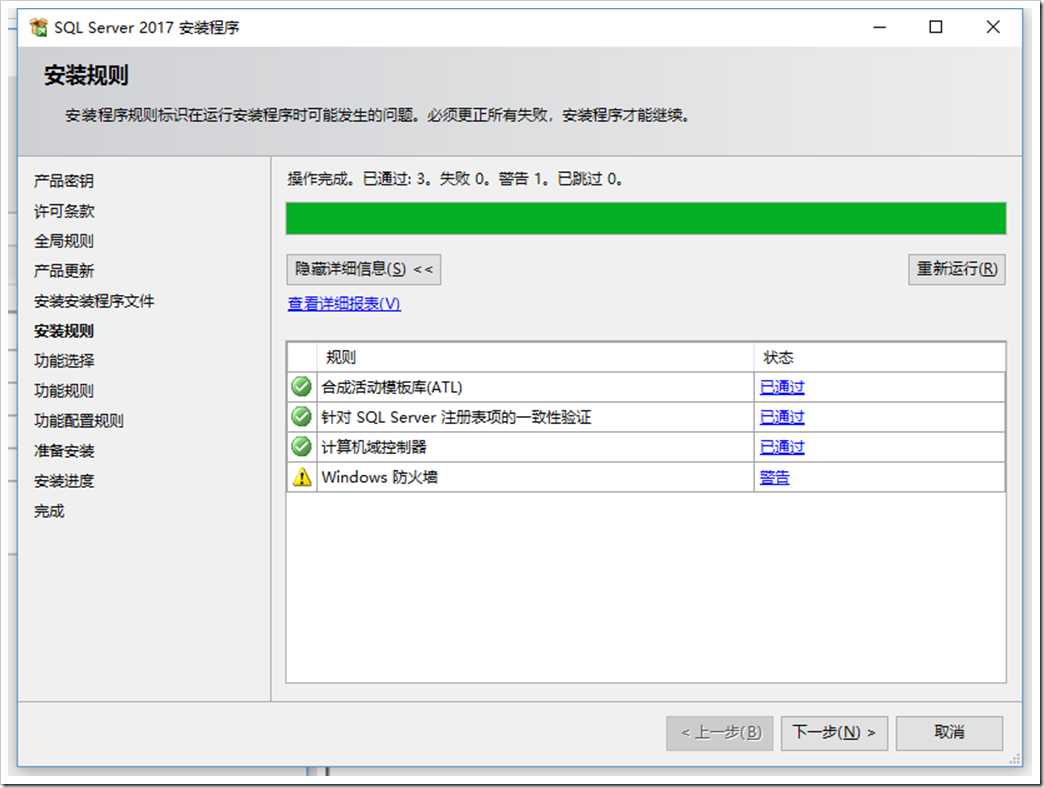Select the 计算机域控制器 rule row text

[374, 447]
